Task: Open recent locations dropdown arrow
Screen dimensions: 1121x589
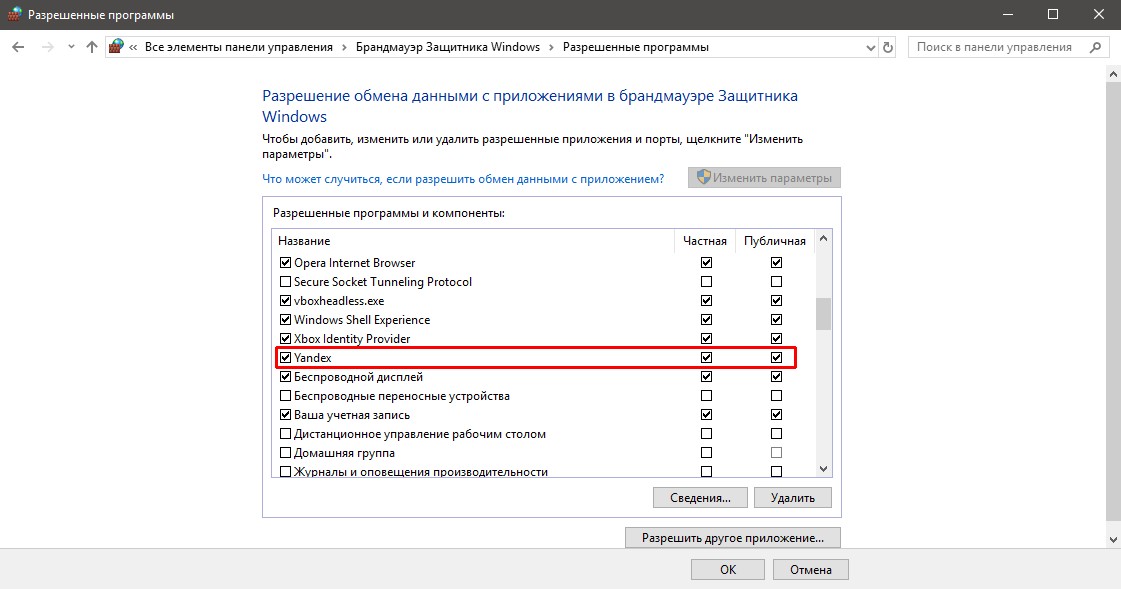Action: coord(70,47)
